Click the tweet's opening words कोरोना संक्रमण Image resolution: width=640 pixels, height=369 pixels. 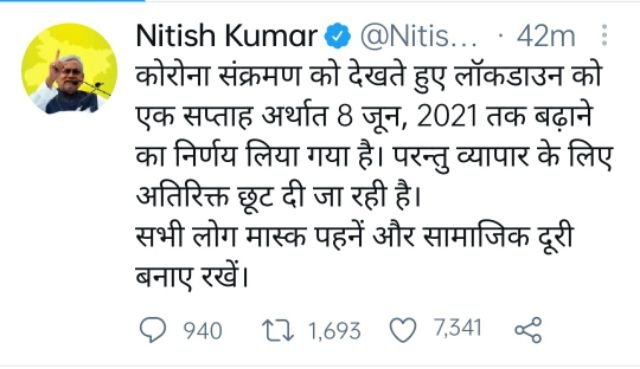click(218, 76)
